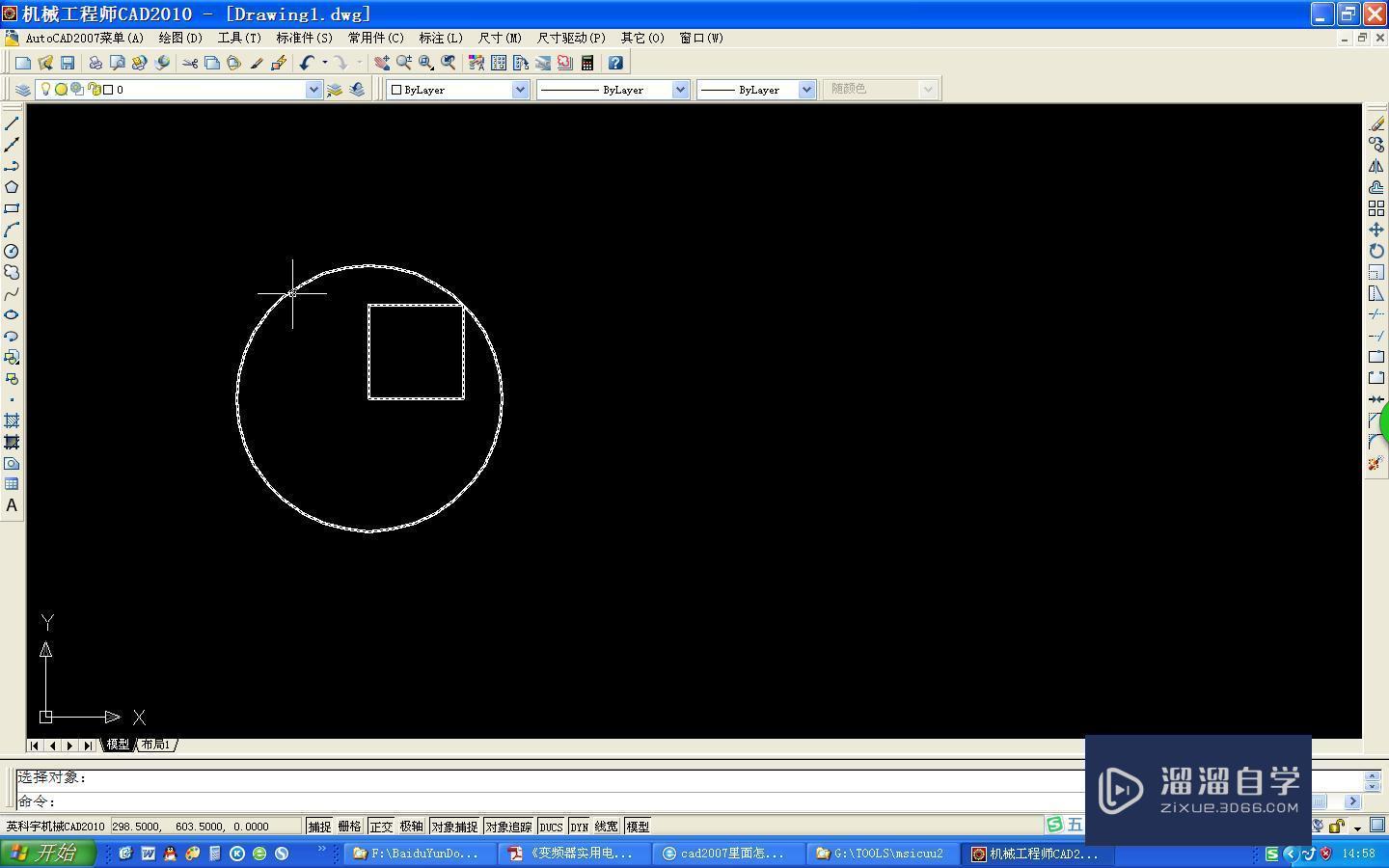The width and height of the screenshot is (1389, 868).
Task: Click the Undo toolbar icon
Action: [x=306, y=63]
